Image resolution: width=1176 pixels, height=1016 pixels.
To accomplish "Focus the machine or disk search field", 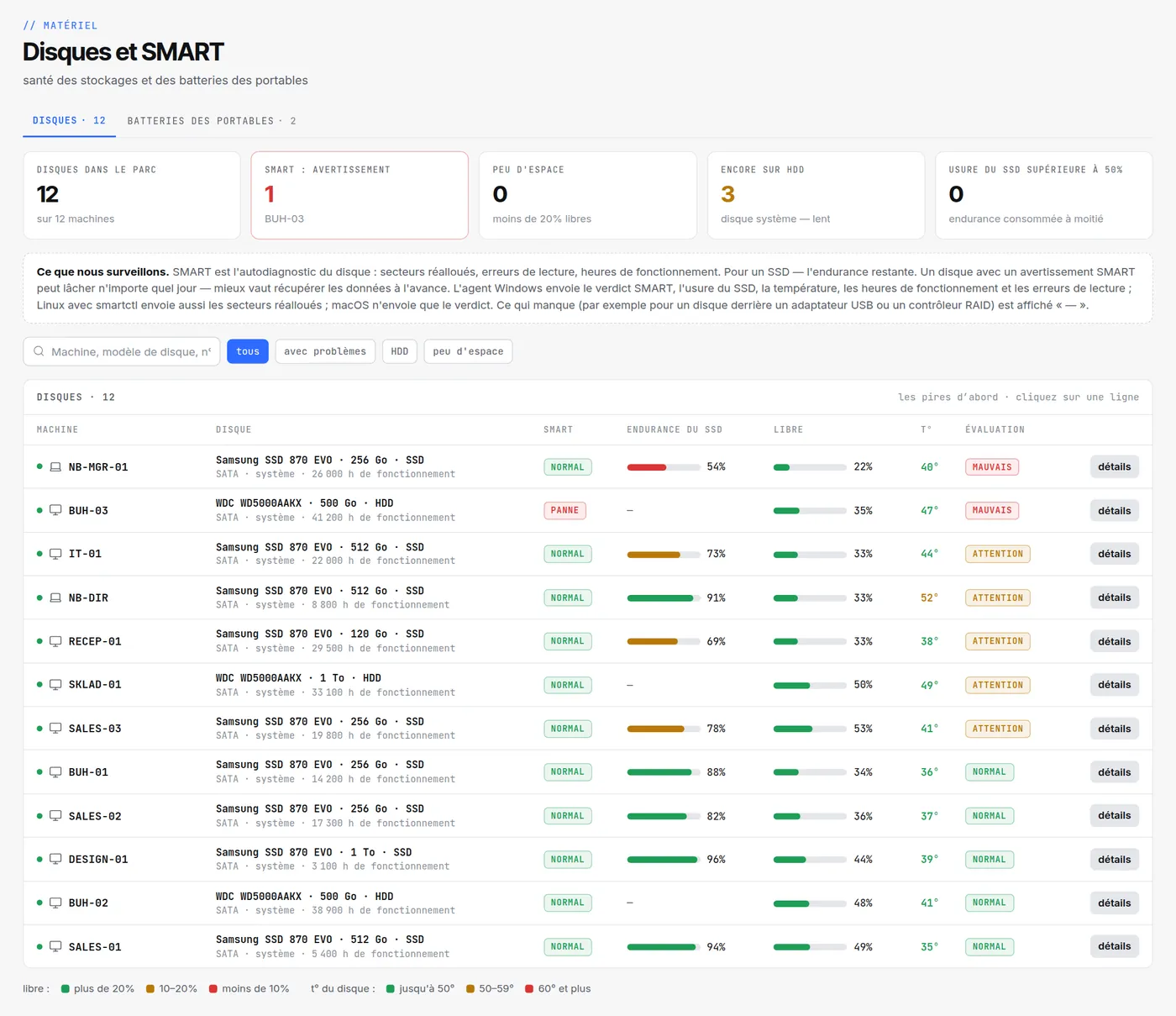I will (x=122, y=351).
